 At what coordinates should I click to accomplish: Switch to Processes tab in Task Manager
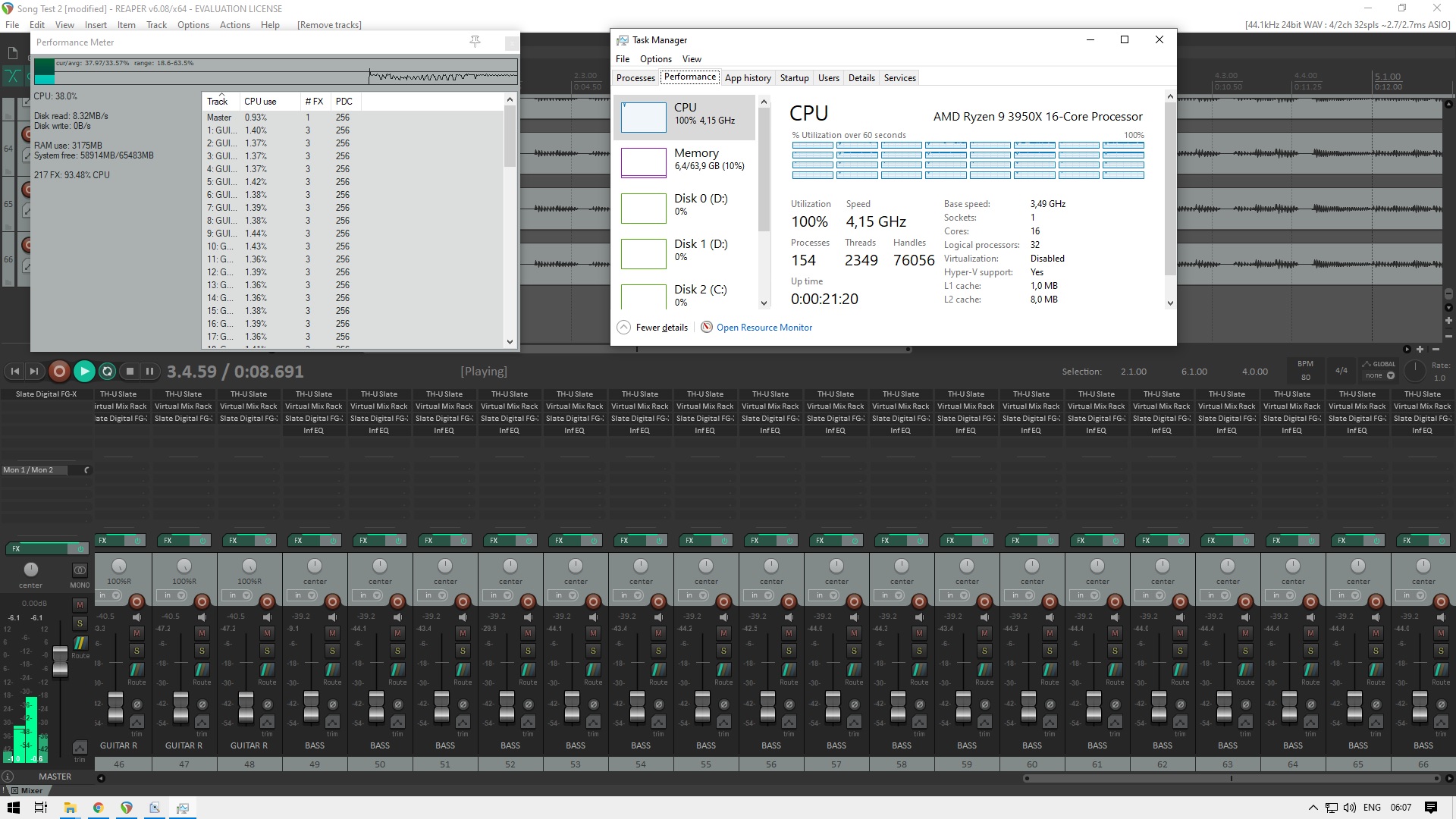(x=635, y=78)
